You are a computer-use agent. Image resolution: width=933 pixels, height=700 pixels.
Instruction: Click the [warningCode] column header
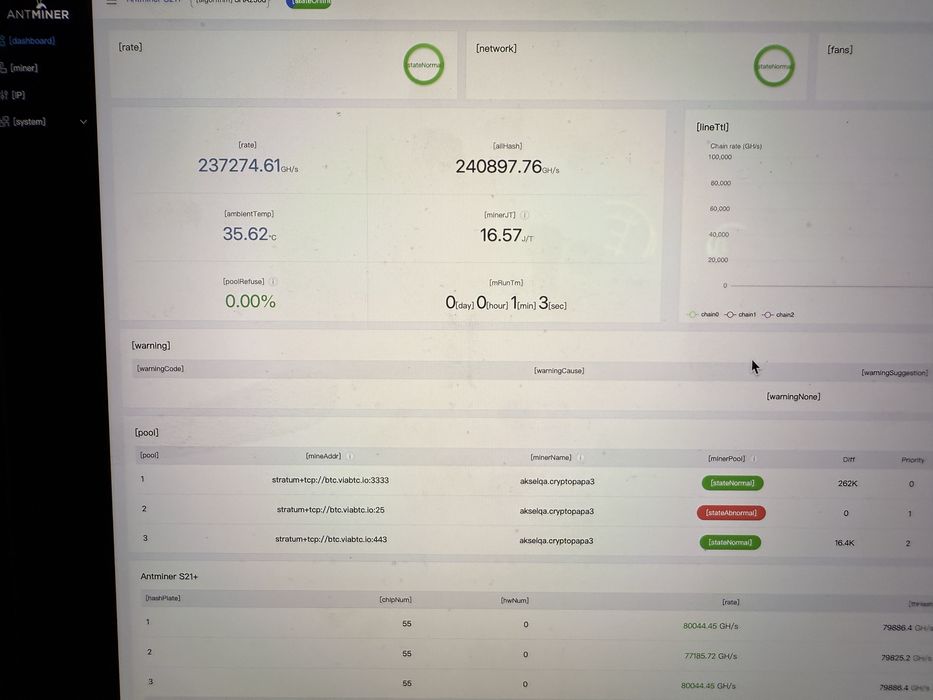(160, 368)
